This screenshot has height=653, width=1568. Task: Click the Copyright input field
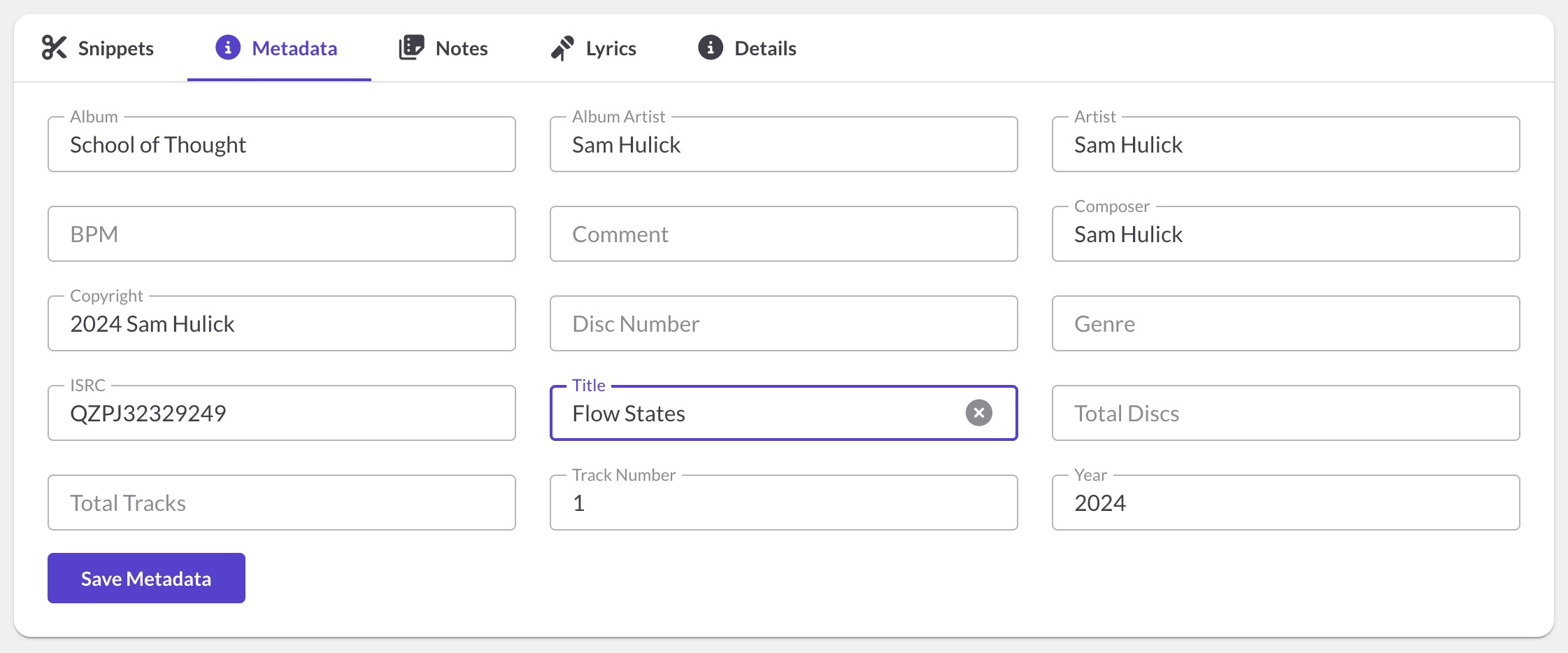tap(281, 324)
